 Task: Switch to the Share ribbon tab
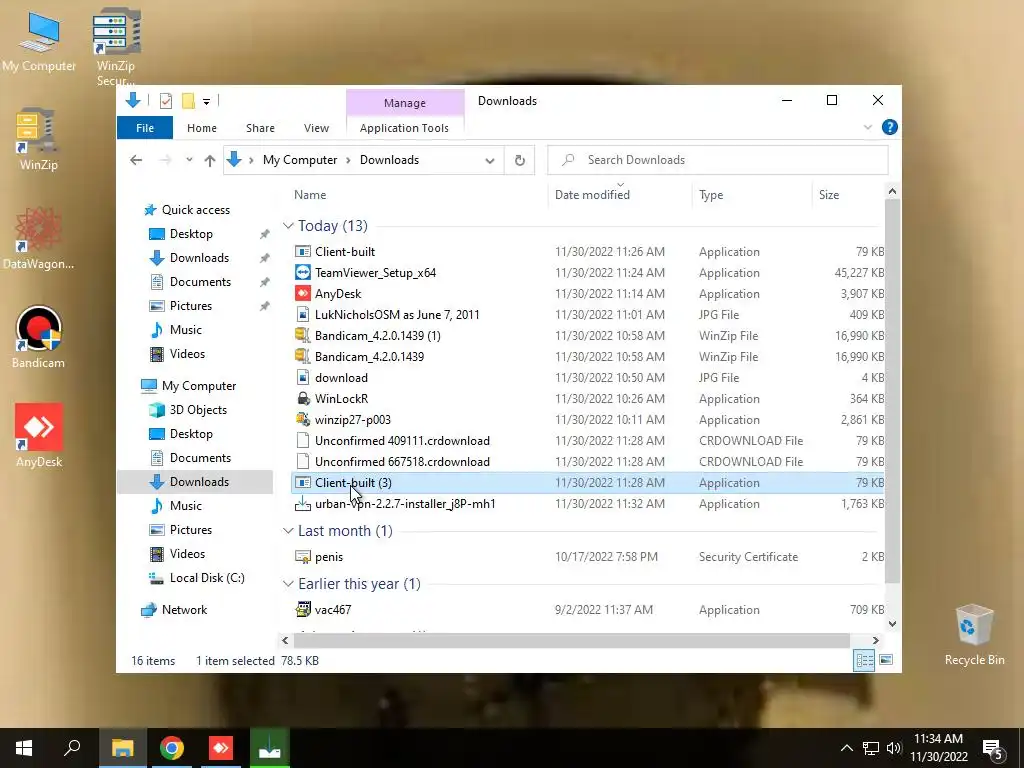coord(260,128)
